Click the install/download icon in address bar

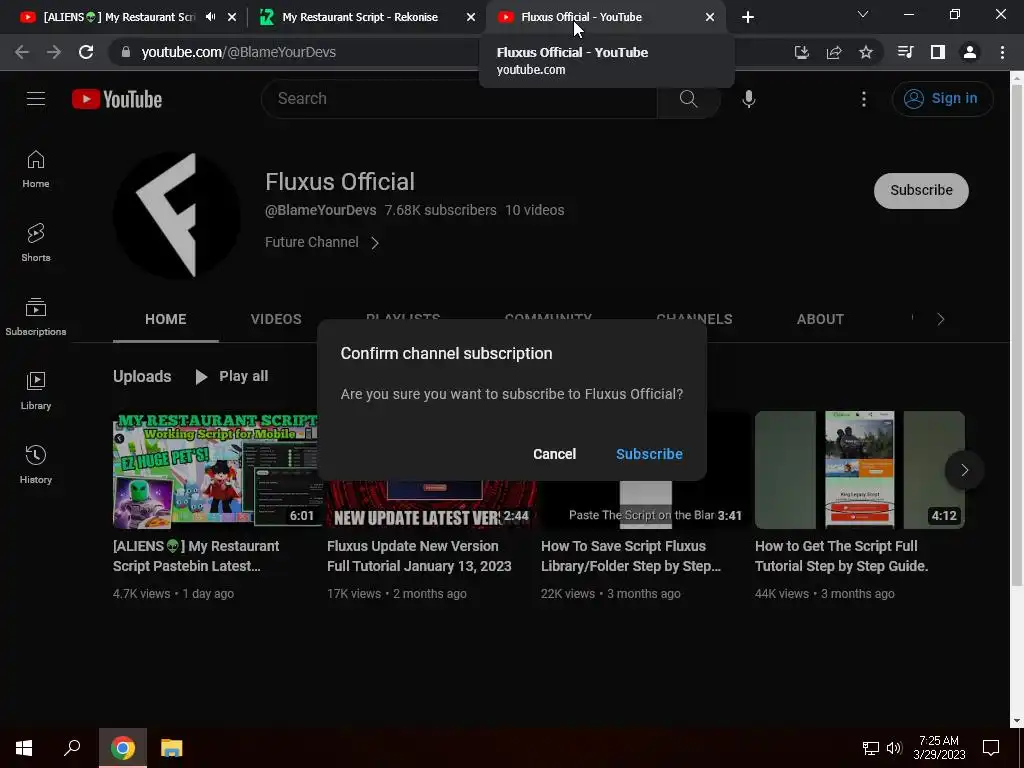[801, 52]
